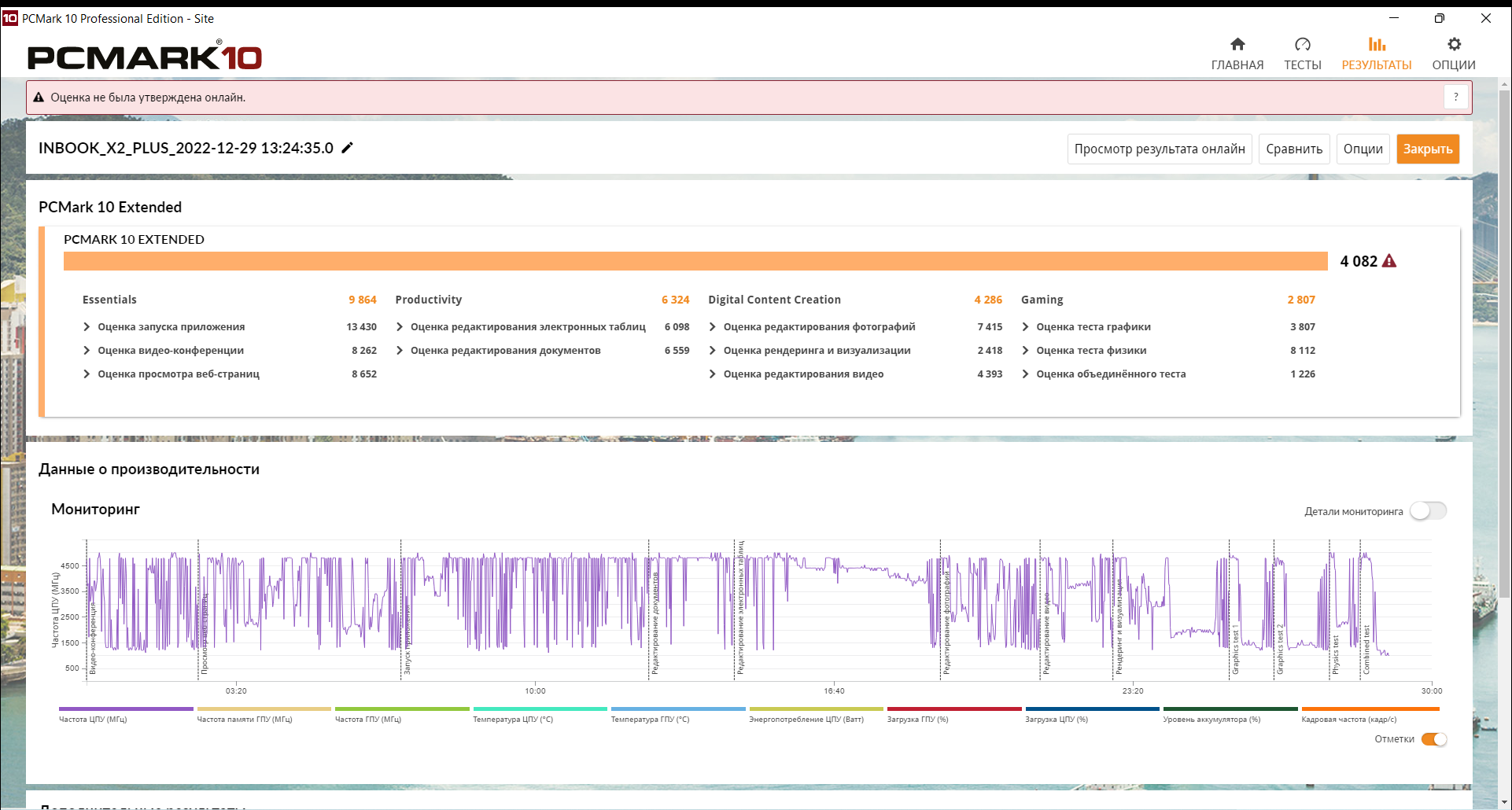Open the Options (ОПЦИИ) gear icon

[1454, 44]
